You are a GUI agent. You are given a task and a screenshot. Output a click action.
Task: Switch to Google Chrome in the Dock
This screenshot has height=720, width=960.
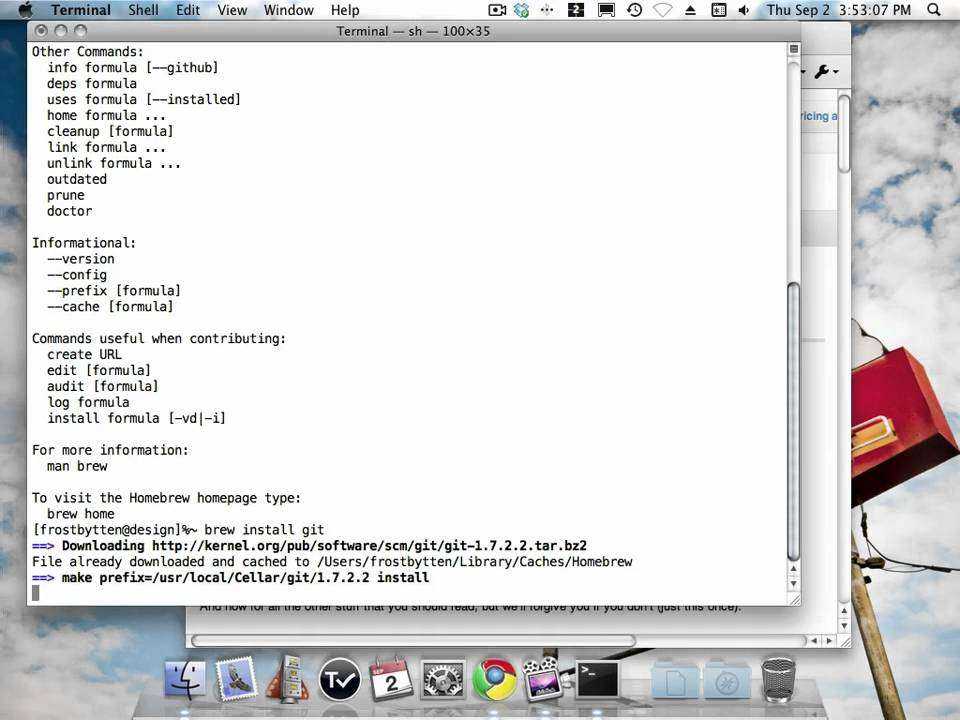(494, 680)
